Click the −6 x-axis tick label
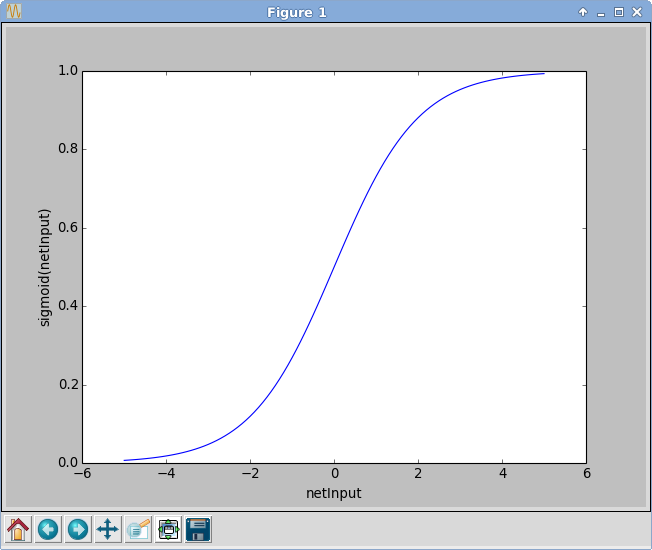This screenshot has height=550, width=652. point(82,474)
